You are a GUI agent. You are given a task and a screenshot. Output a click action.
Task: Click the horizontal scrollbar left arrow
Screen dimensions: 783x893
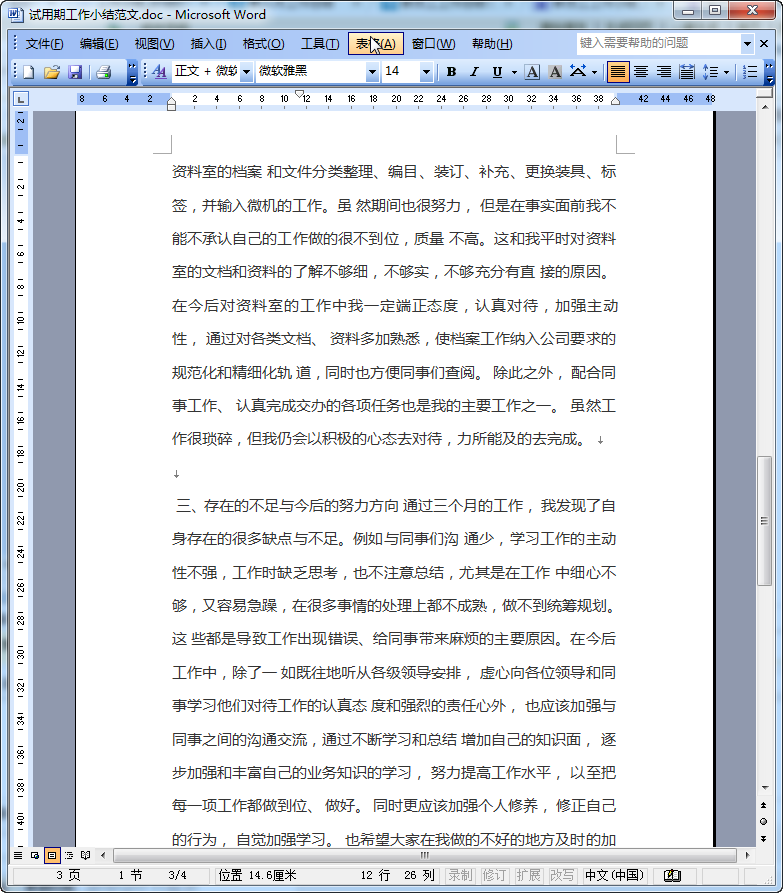click(103, 855)
